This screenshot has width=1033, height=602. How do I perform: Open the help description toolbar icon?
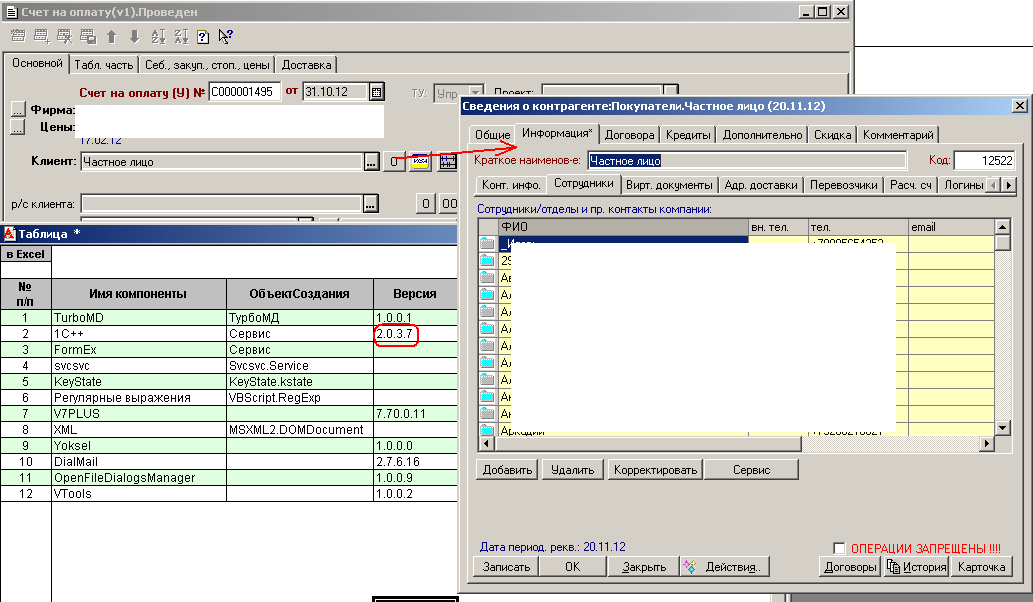point(203,37)
